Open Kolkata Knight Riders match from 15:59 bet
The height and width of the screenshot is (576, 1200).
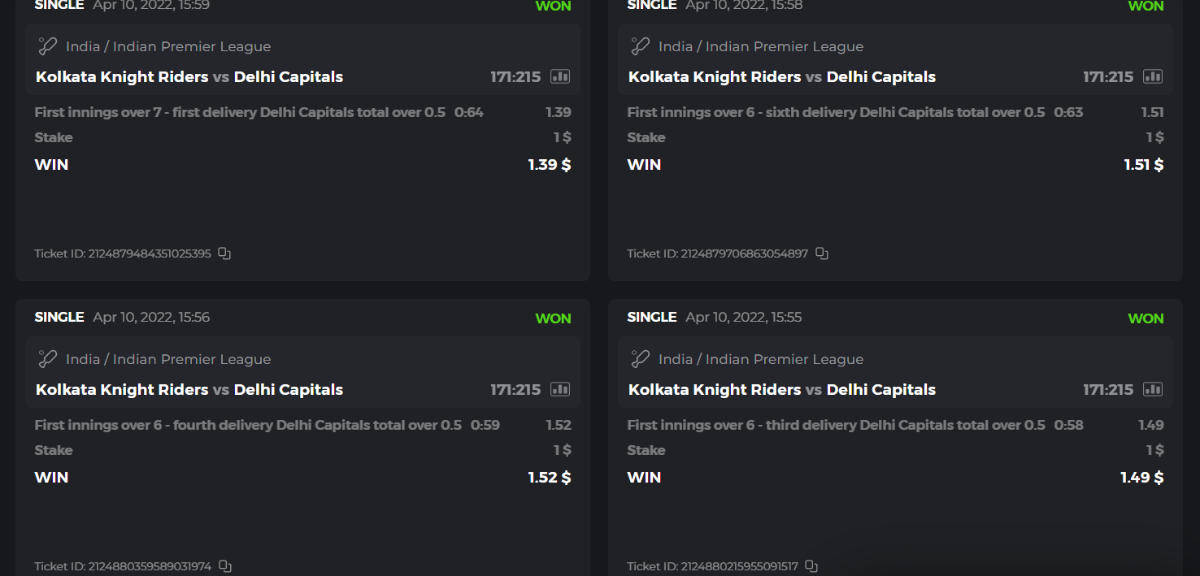pos(122,77)
